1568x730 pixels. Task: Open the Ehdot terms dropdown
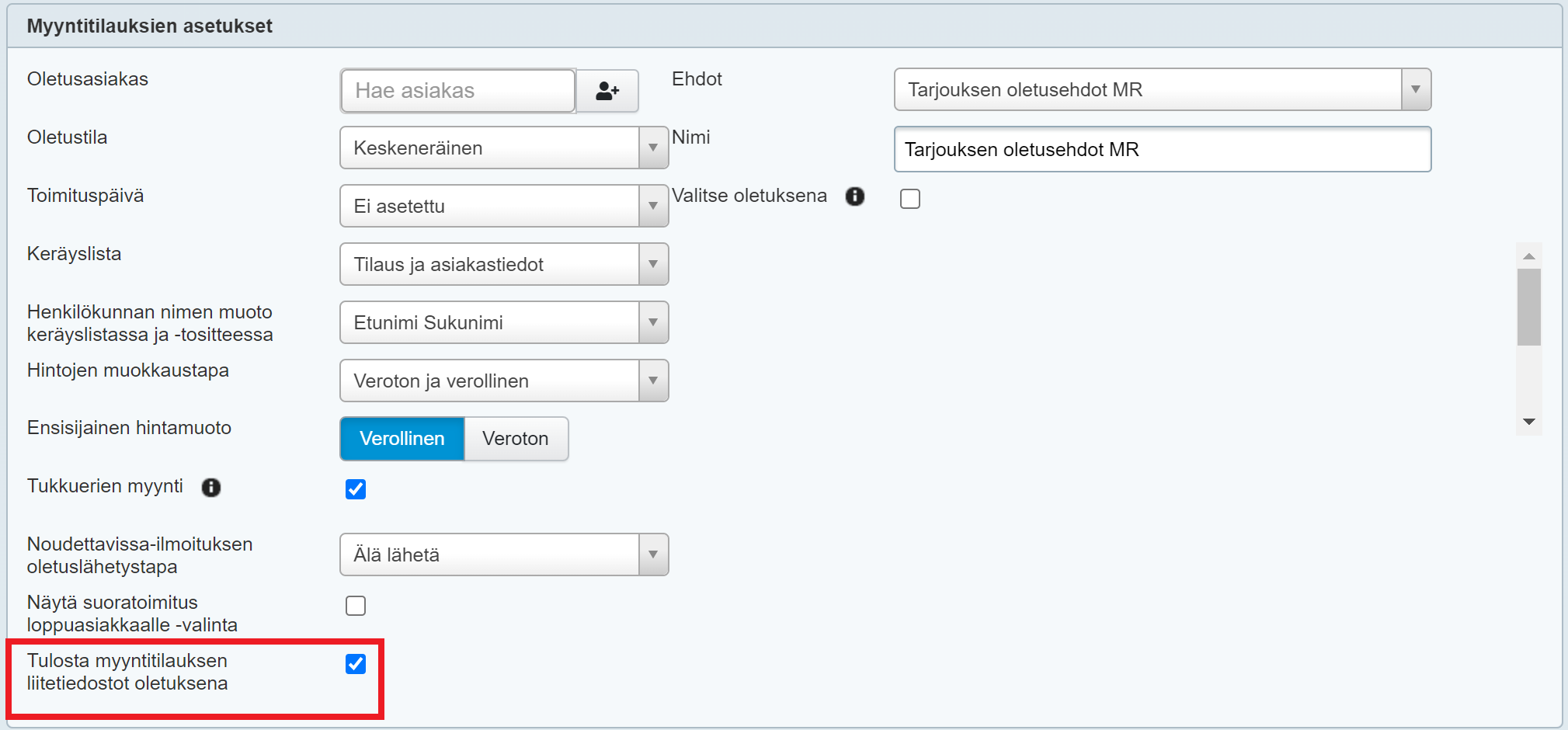tap(1162, 89)
